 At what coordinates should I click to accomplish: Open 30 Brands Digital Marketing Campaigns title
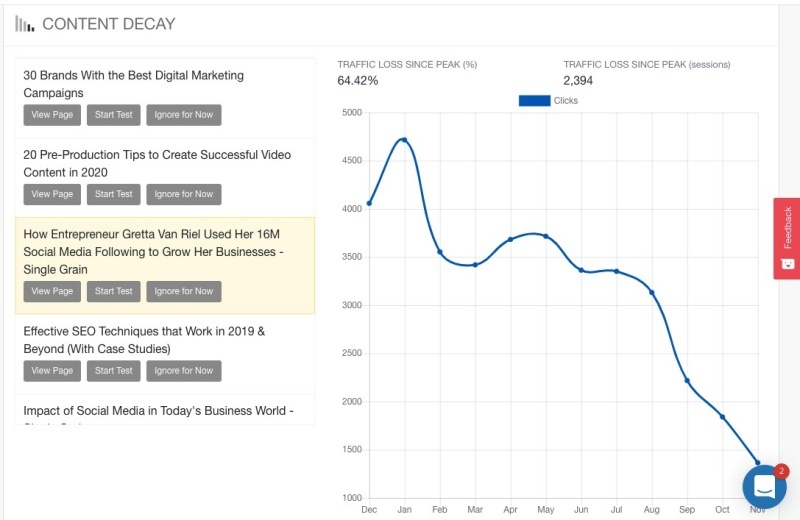pyautogui.click(x=134, y=84)
